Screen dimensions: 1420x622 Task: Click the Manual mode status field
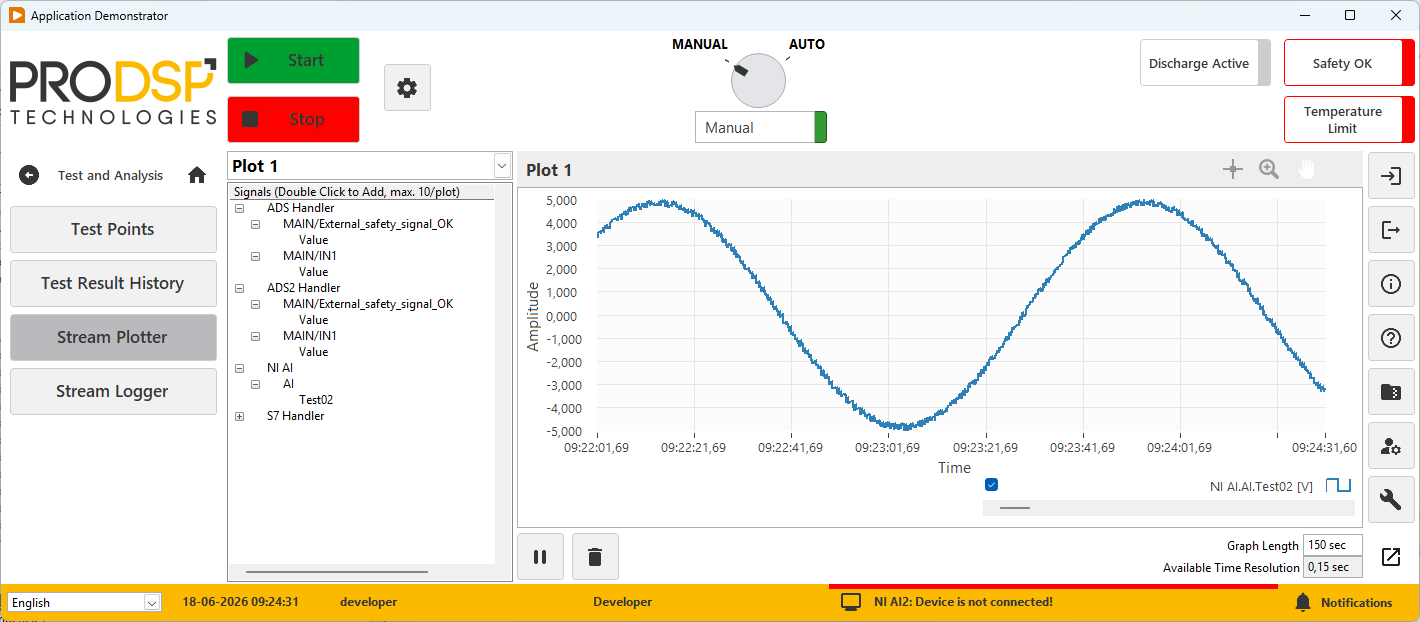(x=761, y=127)
